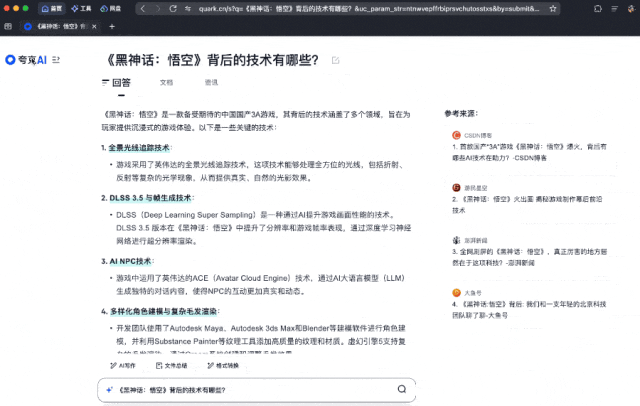The width and height of the screenshot is (640, 406).
Task: Open the 网盘 (Cloud Drive) toolbar item
Action: point(111,8)
